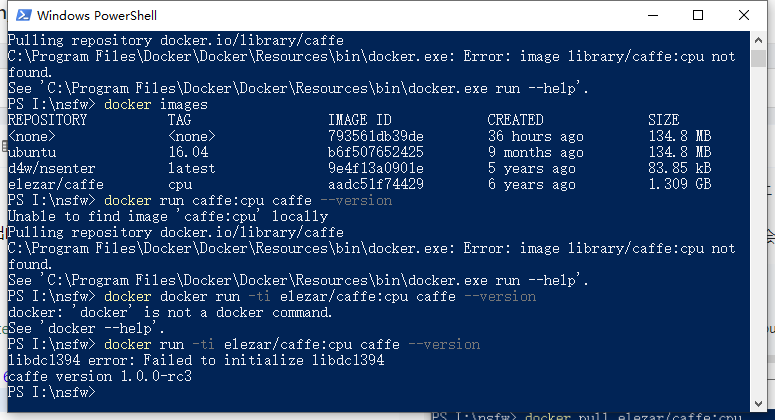Click the REPOSITORY column header
This screenshot has height=420, width=775.
point(47,120)
